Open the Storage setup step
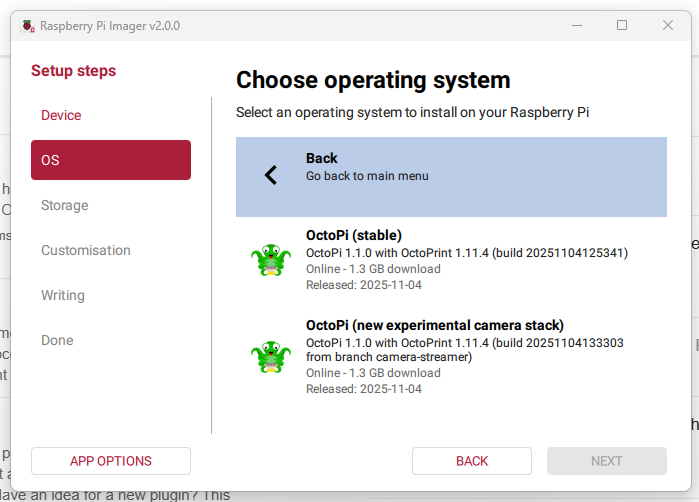This screenshot has height=502, width=699. 64,205
